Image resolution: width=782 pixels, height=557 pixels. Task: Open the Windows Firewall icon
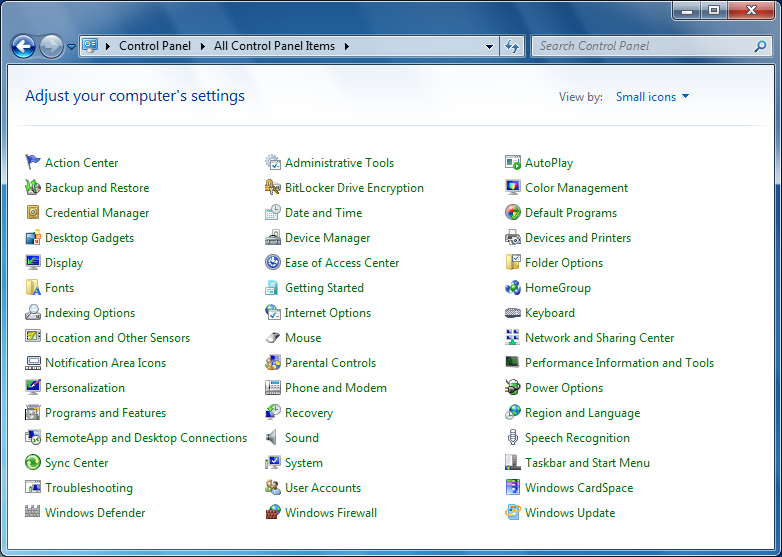tap(273, 513)
